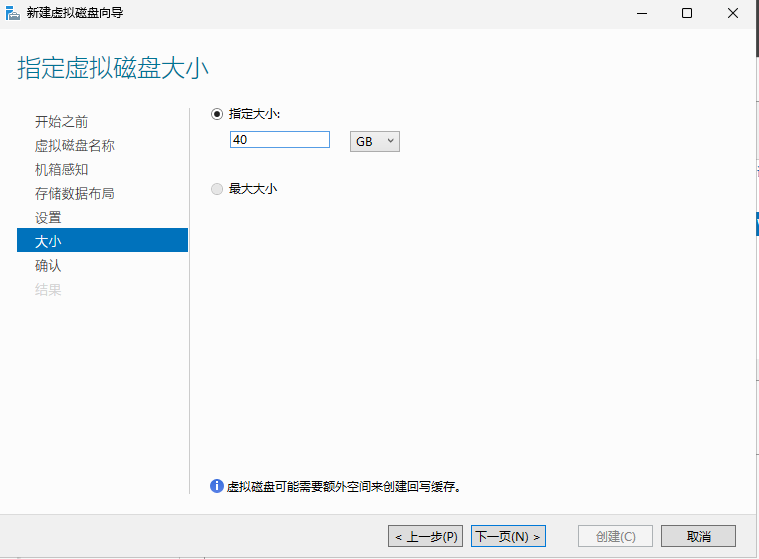Click the 虚拟磁盘可能需要额外空间 note text
Screen dimensions: 759x559
pos(343,486)
